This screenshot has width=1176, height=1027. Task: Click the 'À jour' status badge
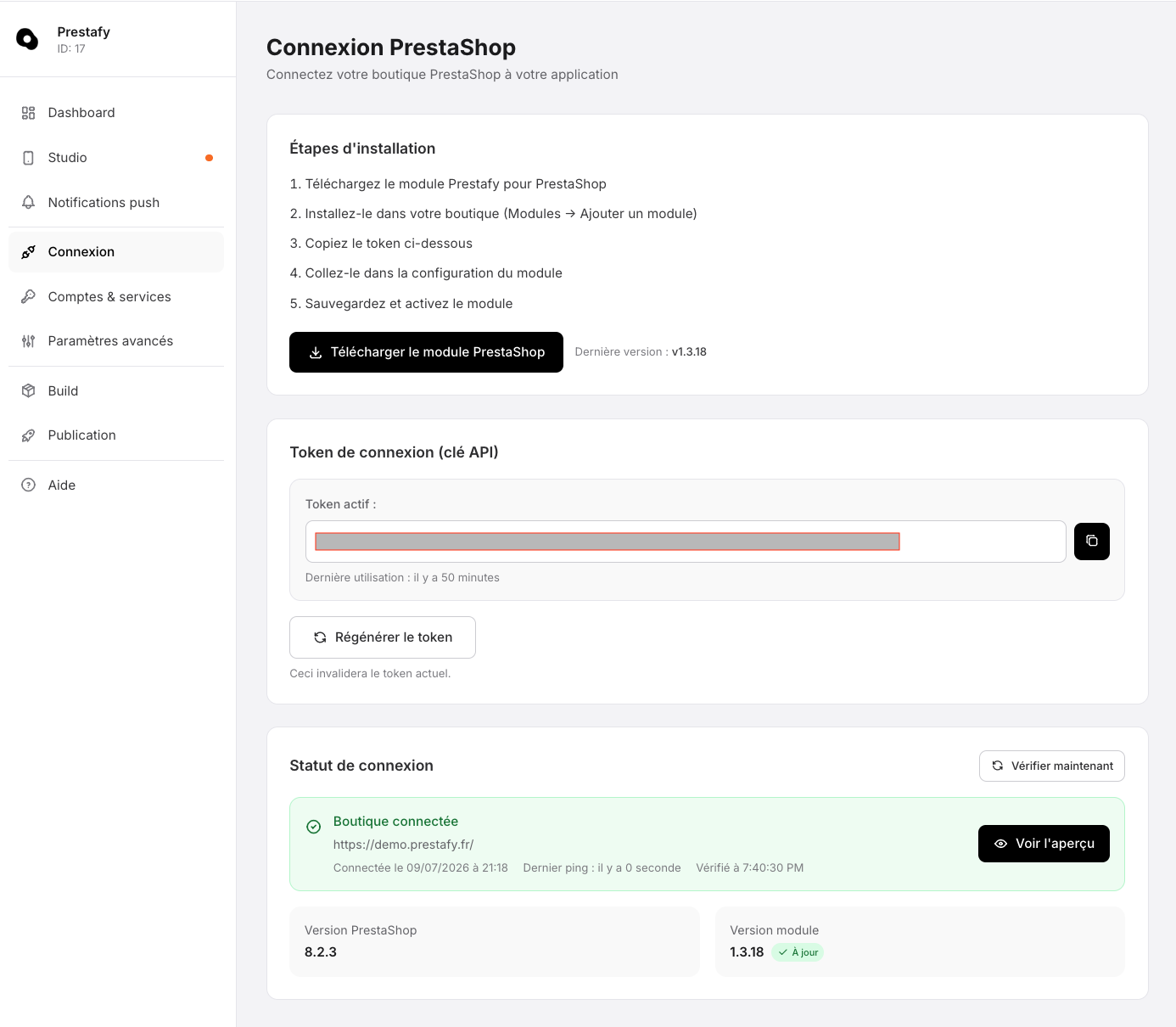tap(798, 952)
